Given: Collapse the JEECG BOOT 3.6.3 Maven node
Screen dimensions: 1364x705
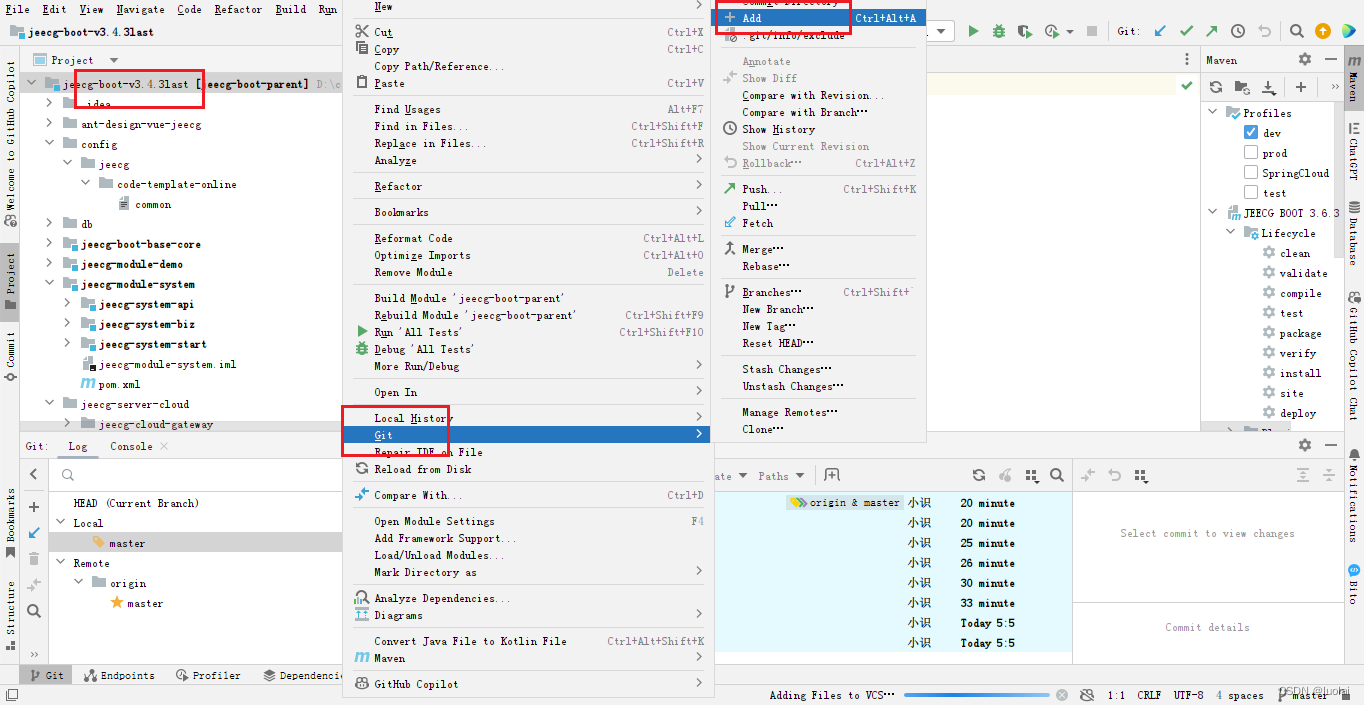Looking at the screenshot, I should click(x=1214, y=212).
